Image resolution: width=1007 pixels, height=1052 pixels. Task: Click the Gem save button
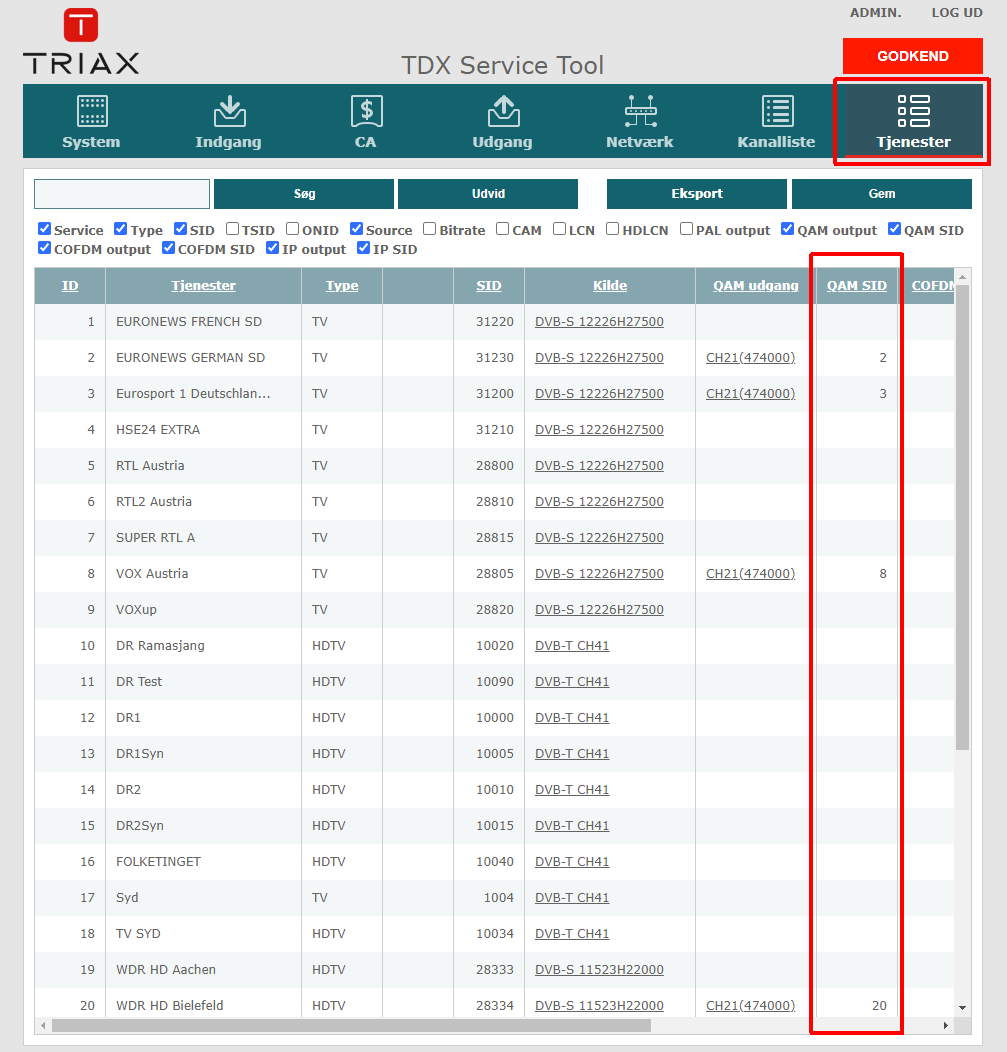tap(882, 194)
